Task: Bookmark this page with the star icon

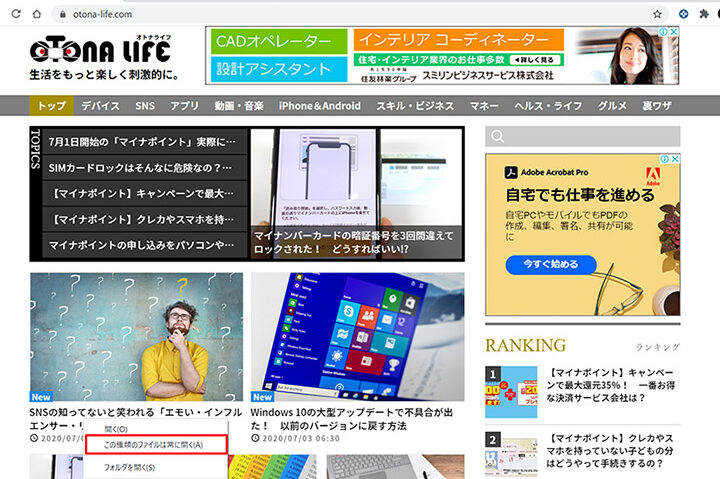Action: [657, 14]
